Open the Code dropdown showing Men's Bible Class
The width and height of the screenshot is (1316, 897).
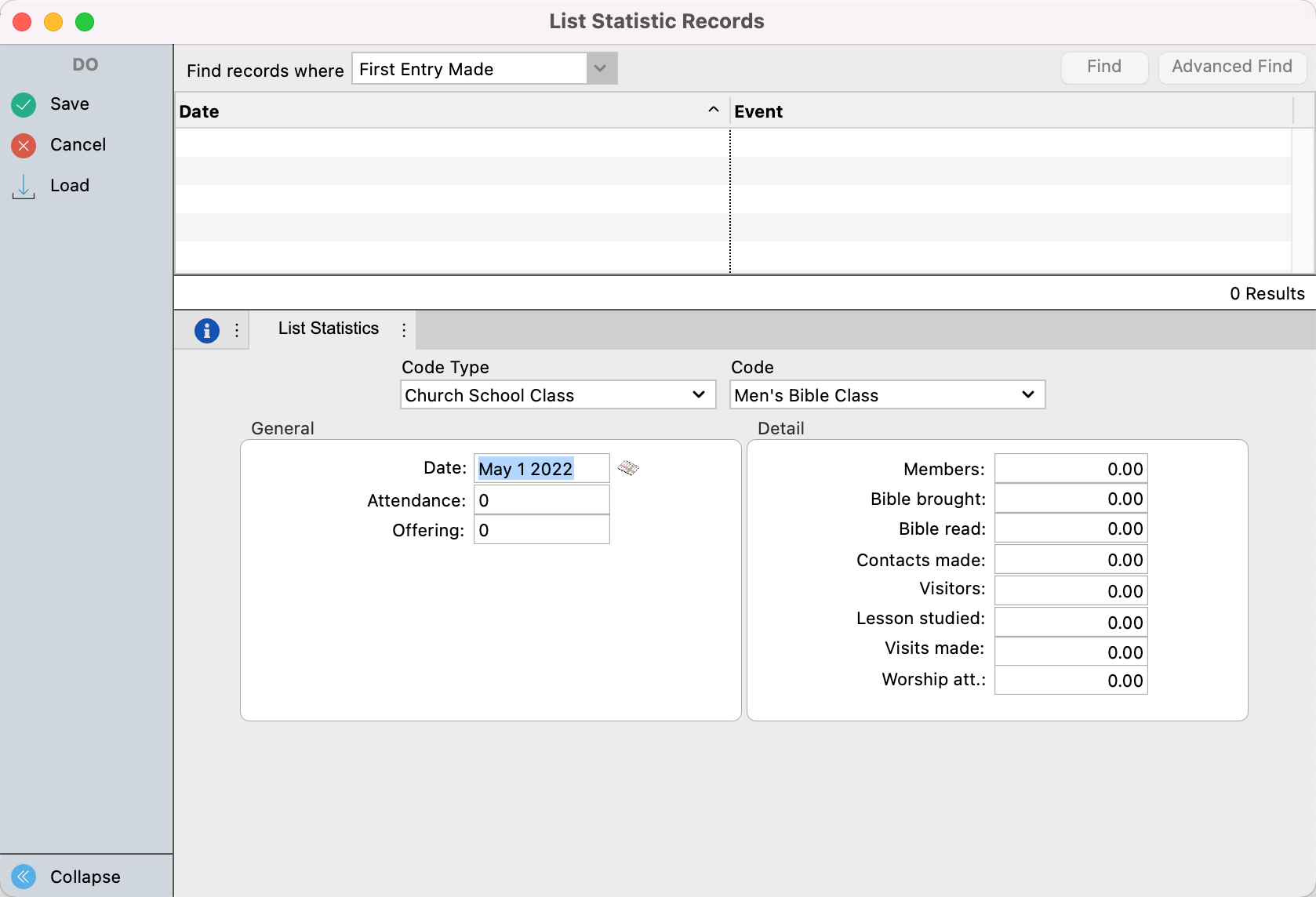887,395
